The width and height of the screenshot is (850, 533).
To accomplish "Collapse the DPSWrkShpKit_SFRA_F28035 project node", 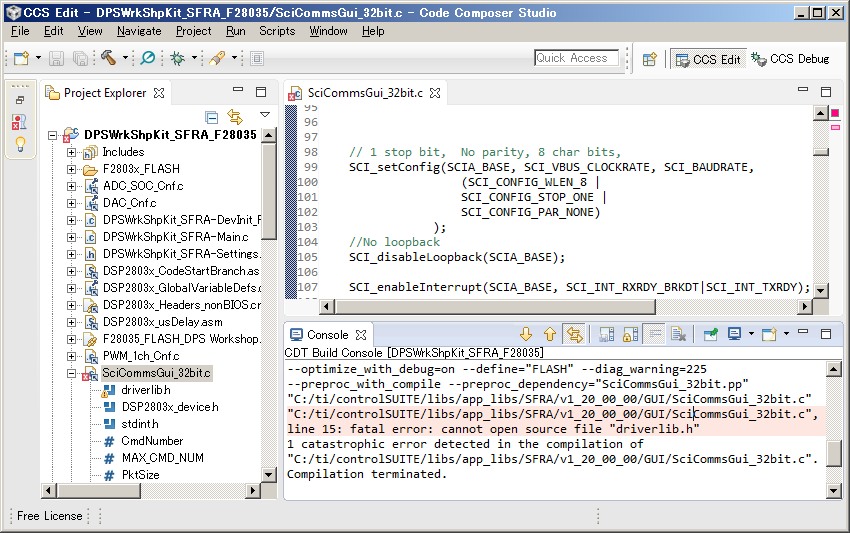I will pyautogui.click(x=52, y=136).
